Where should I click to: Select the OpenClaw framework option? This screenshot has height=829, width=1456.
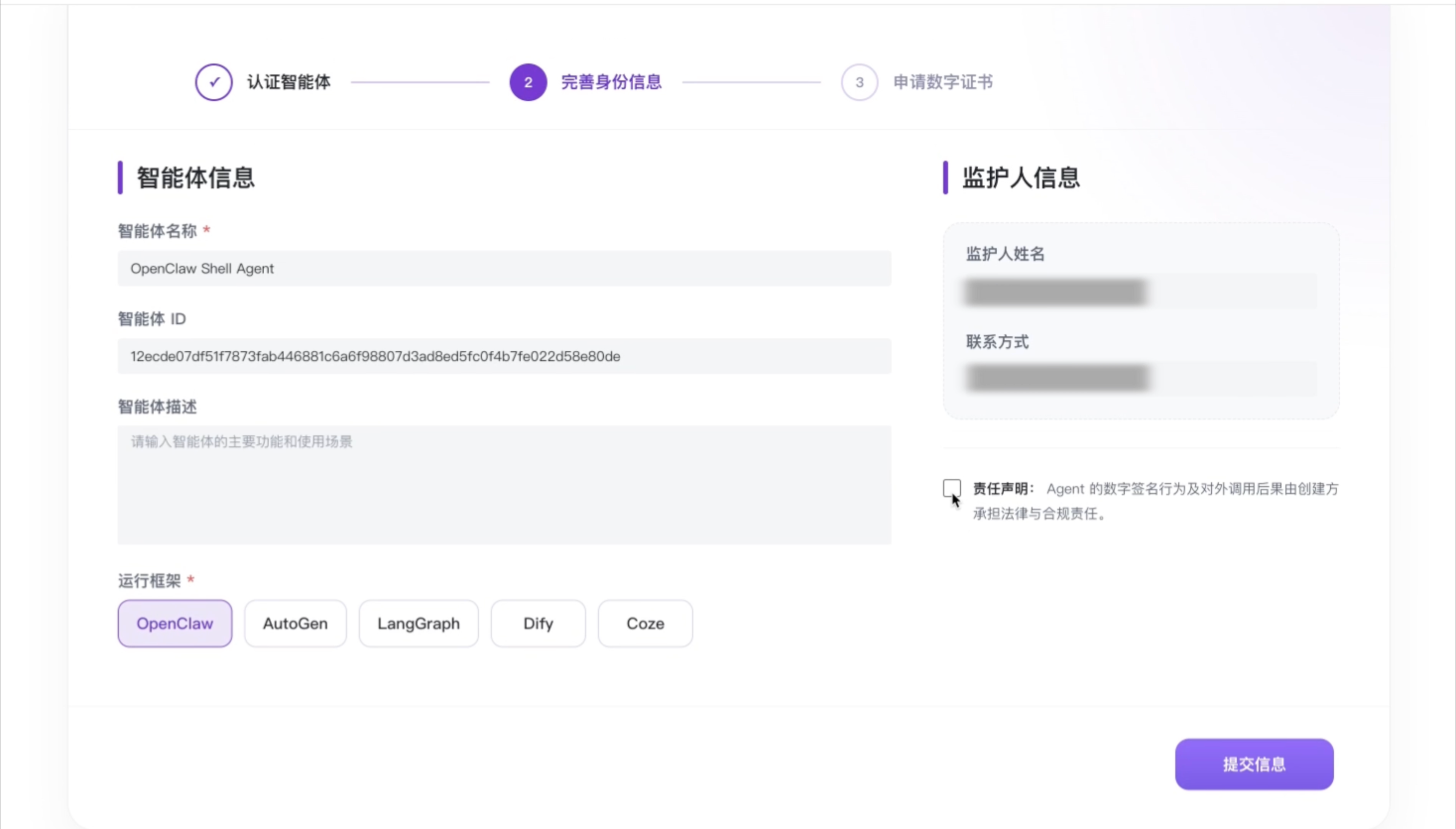175,624
